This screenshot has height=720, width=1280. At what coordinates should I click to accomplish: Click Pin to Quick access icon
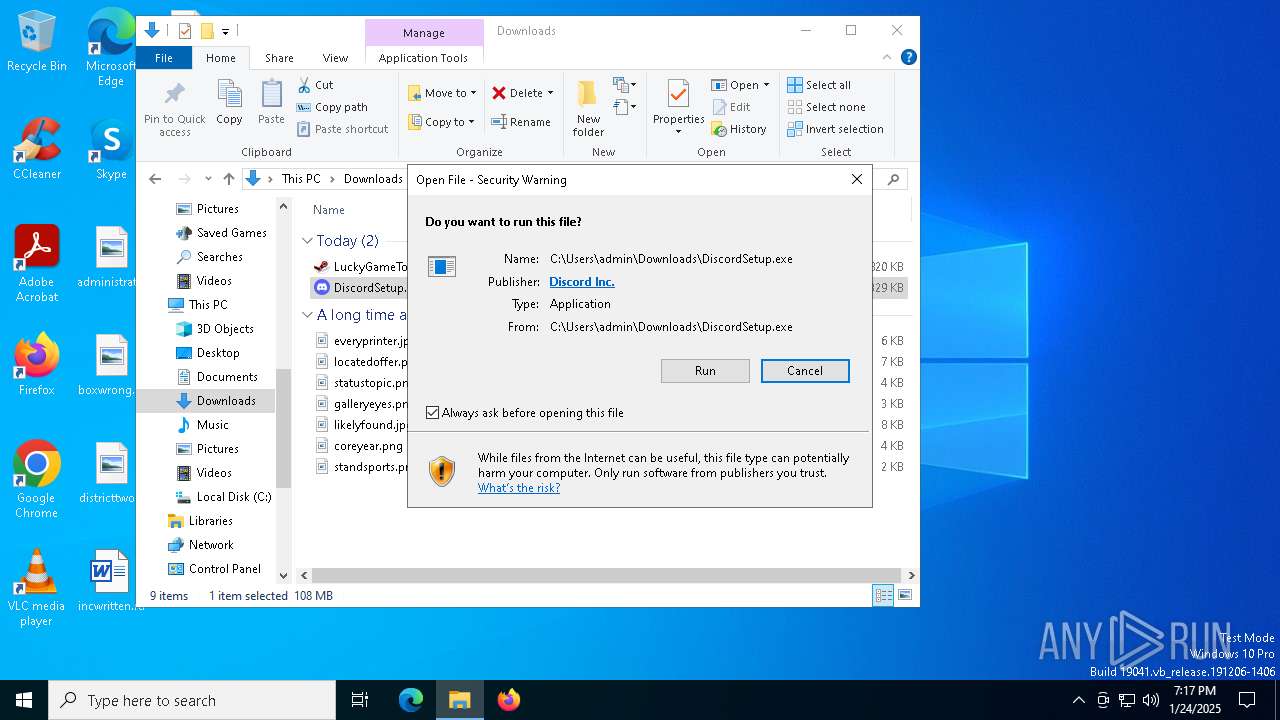click(174, 108)
